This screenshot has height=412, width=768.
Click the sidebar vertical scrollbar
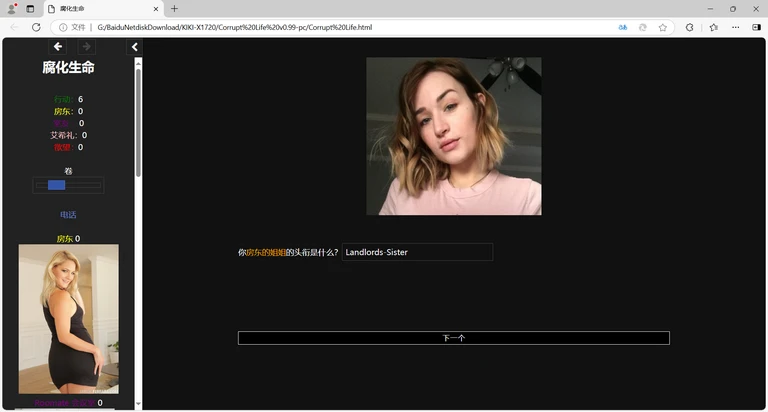pos(138,120)
